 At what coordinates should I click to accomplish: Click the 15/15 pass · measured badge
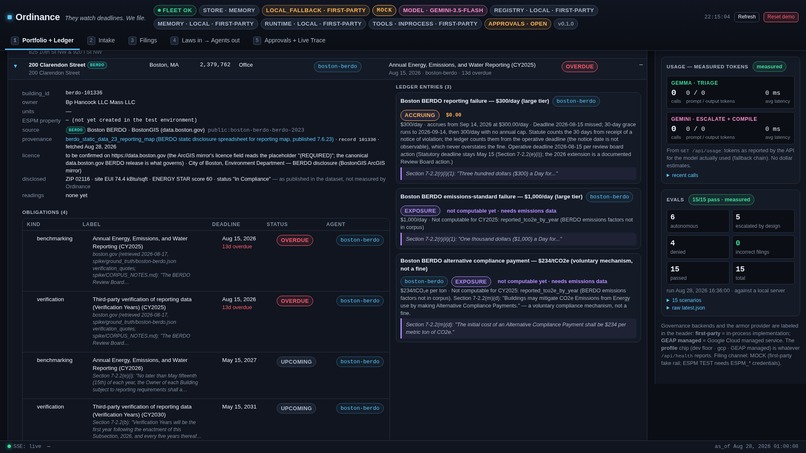click(721, 200)
